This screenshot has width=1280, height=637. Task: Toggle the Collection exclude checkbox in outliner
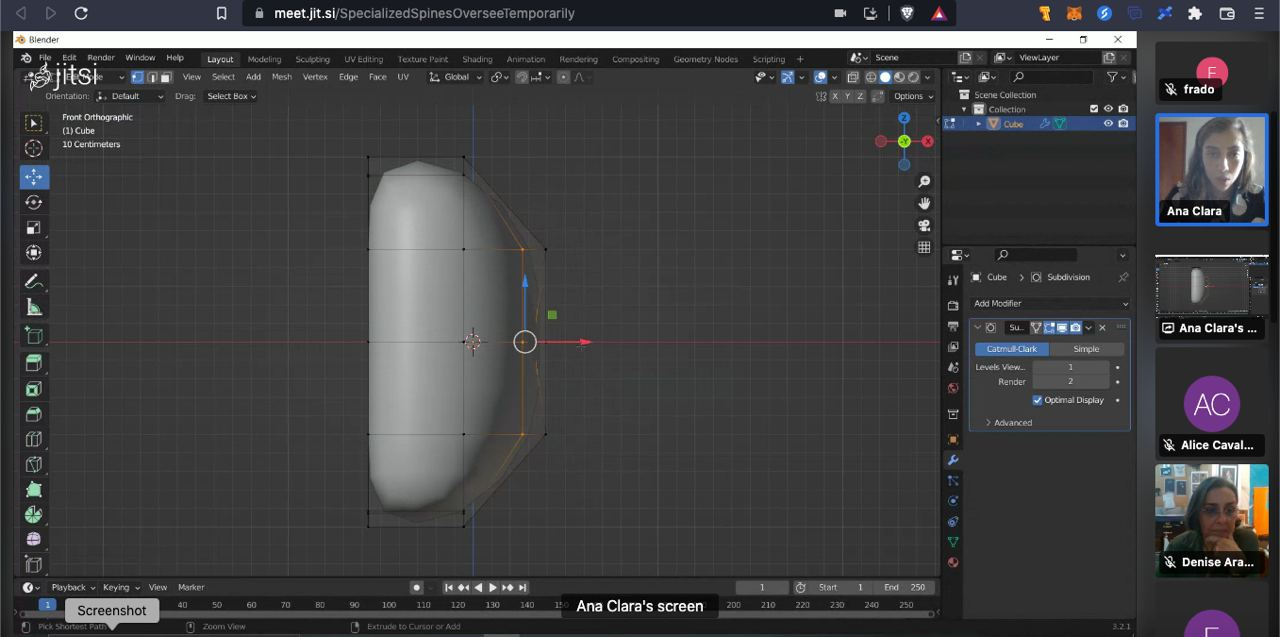point(1093,109)
